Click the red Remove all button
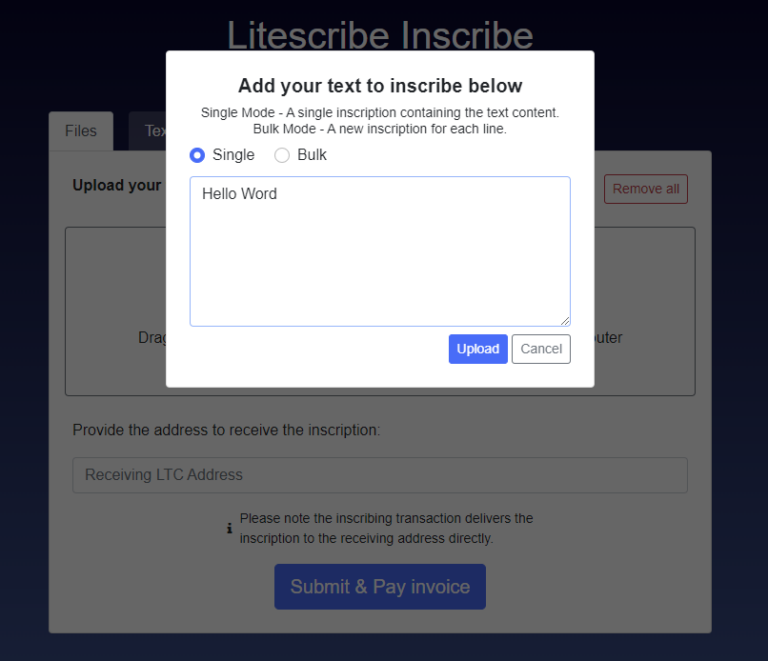Image resolution: width=768 pixels, height=661 pixels. pos(646,189)
